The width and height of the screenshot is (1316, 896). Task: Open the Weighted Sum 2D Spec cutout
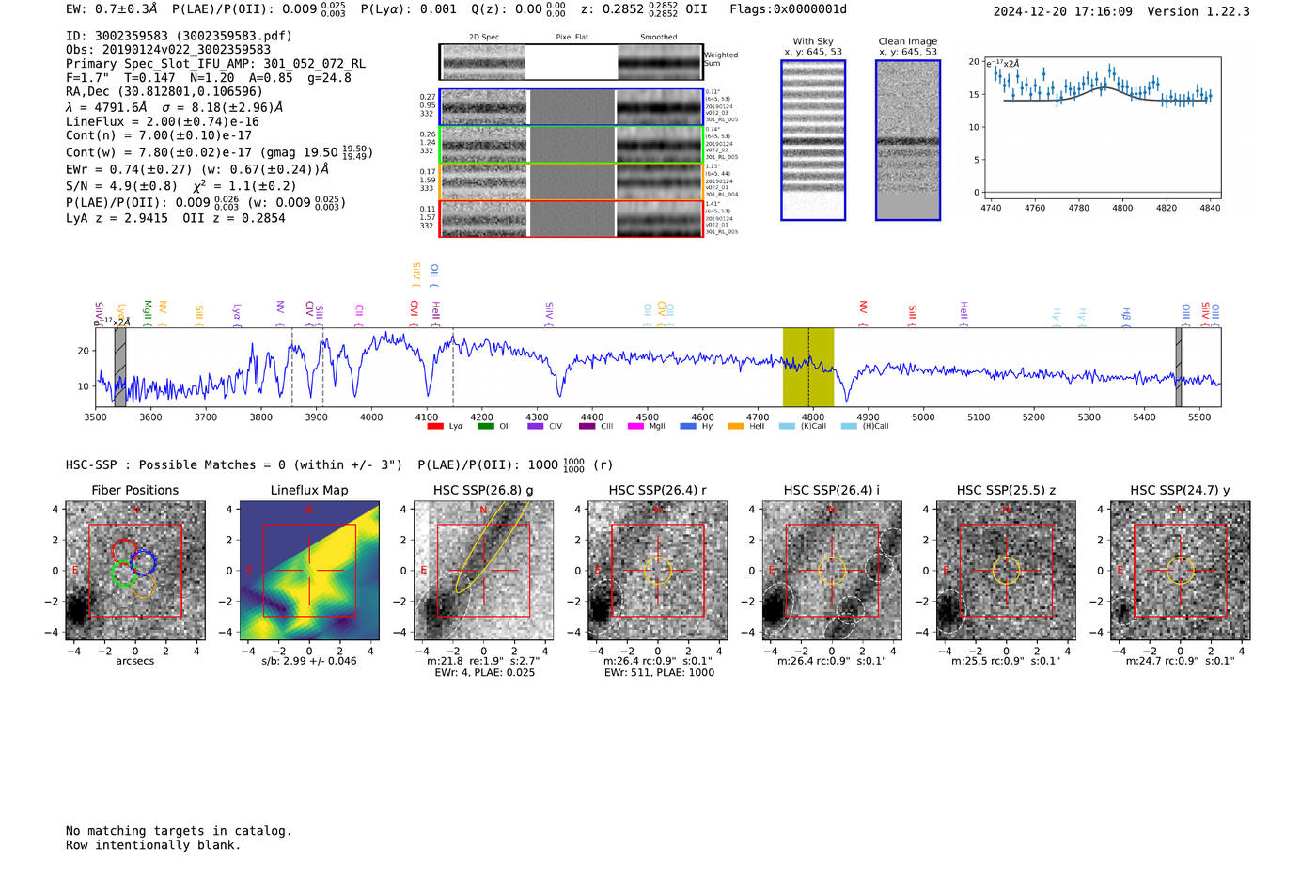point(483,62)
